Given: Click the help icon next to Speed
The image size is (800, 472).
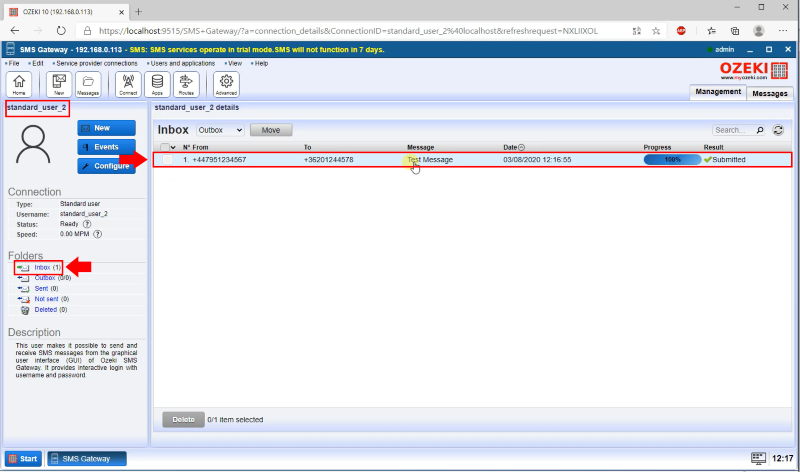Looking at the screenshot, I should [97, 234].
